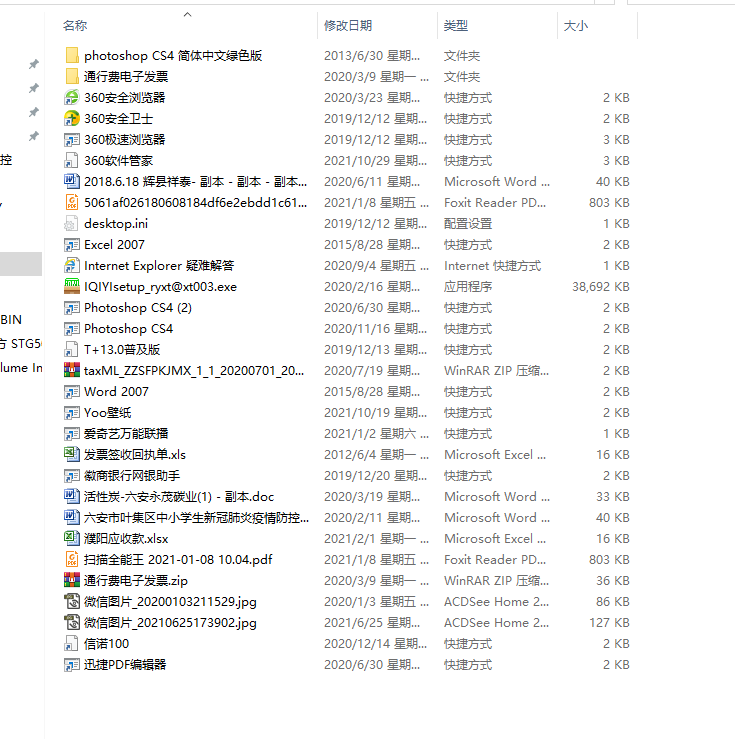Click the last pin icon in sidebar
This screenshot has width=735, height=739.
(33, 136)
